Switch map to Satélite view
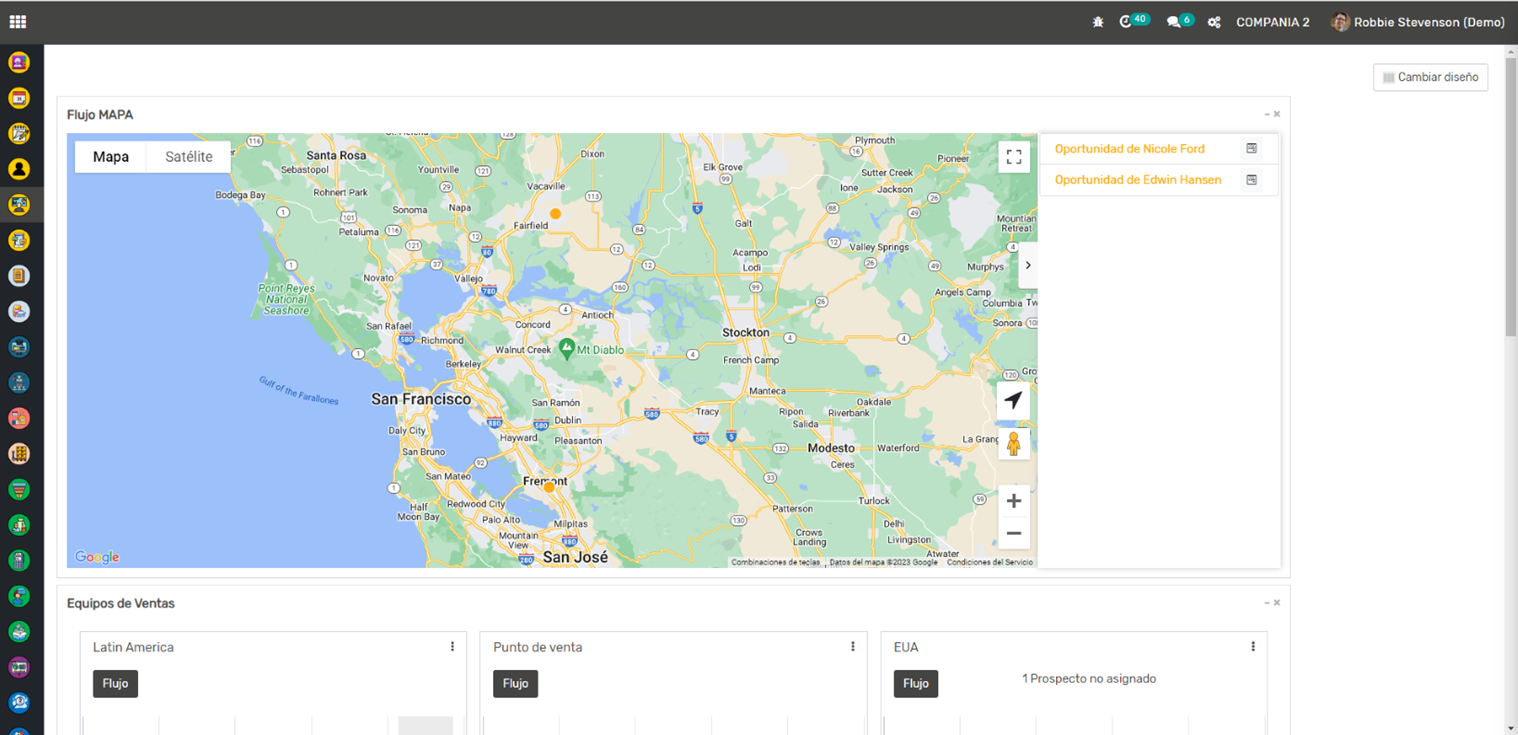The width and height of the screenshot is (1518, 735). 189,157
